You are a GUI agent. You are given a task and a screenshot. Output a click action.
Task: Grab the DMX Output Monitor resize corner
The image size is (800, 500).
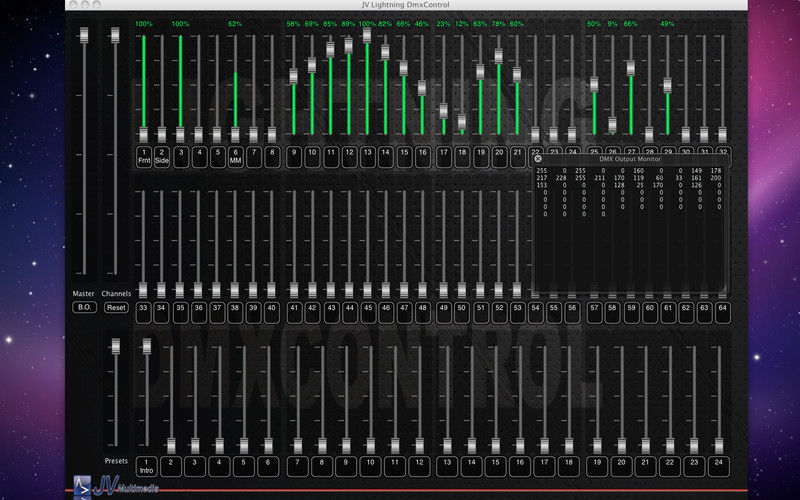(723, 288)
